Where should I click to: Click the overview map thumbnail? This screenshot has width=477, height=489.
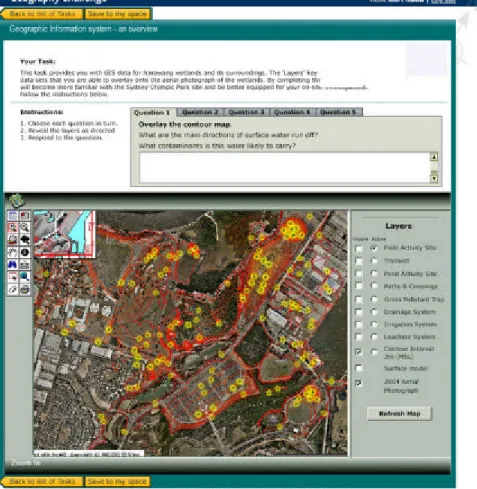click(x=65, y=234)
